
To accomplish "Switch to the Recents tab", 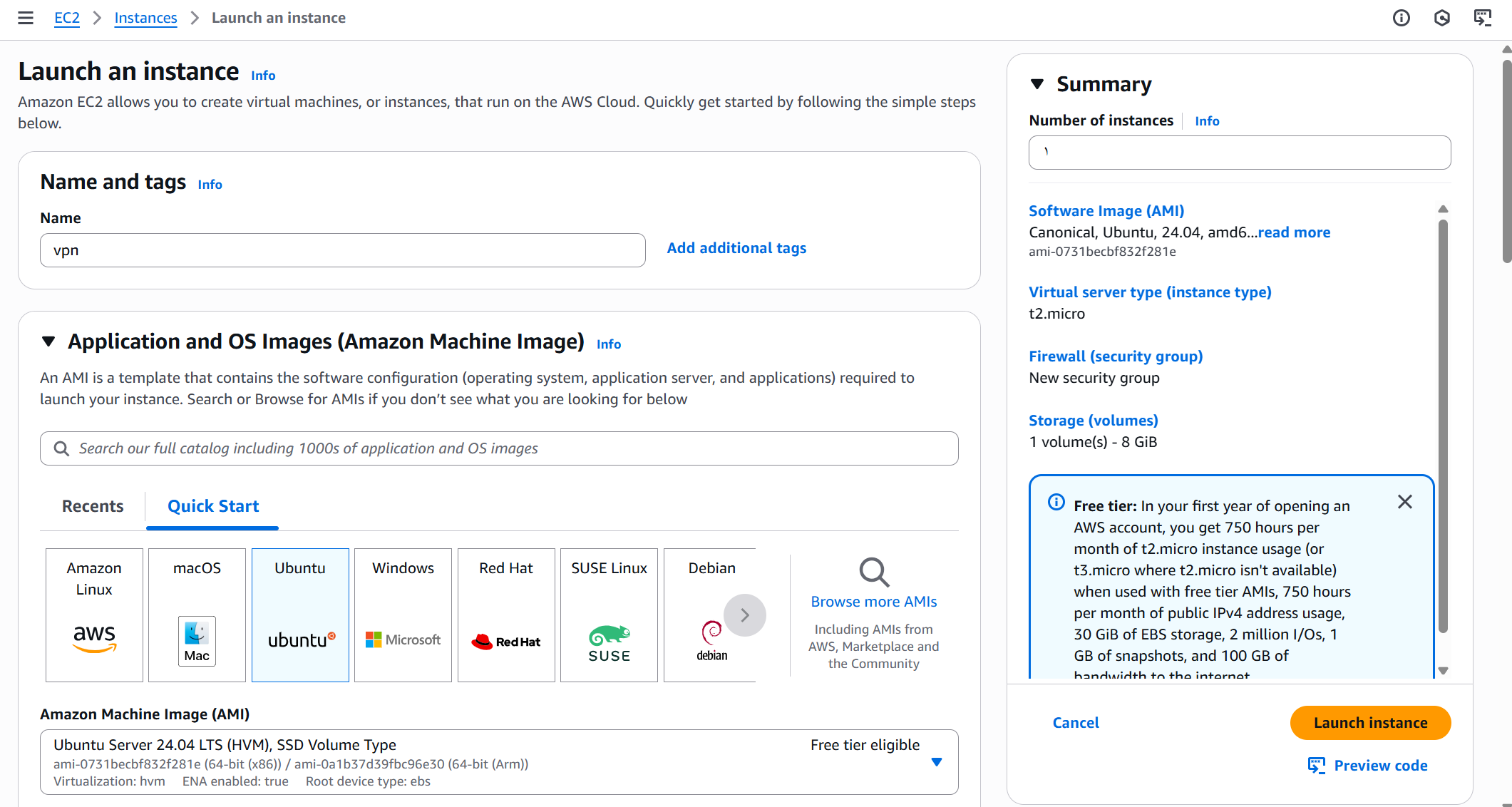I will click(93, 506).
